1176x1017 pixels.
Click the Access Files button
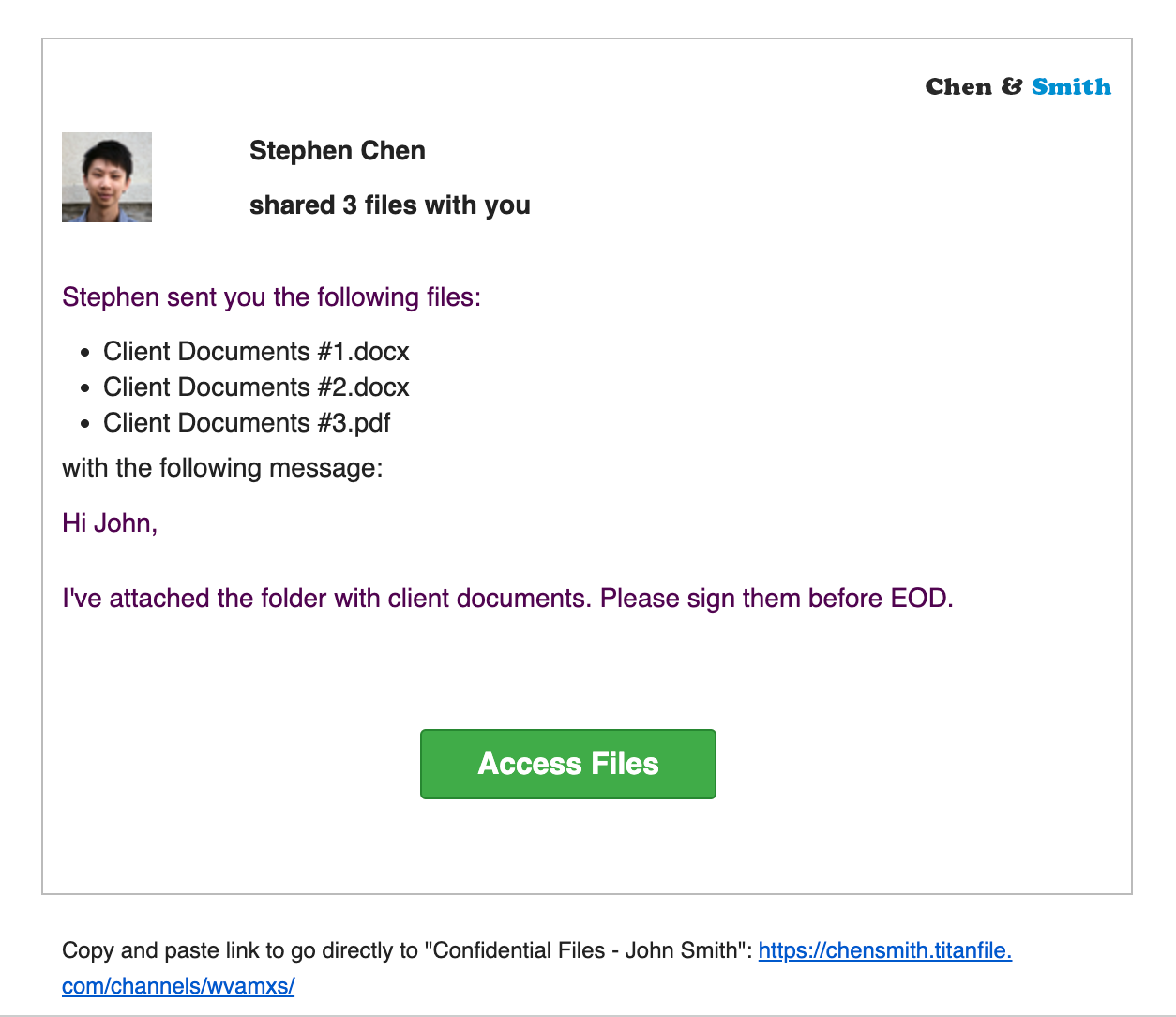567,764
